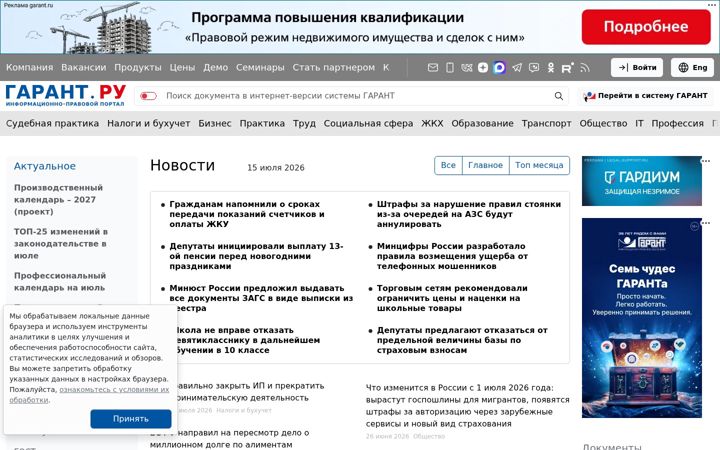The image size is (720, 450).
Task: Open news about базы по страховым взносам
Action: pos(462,340)
